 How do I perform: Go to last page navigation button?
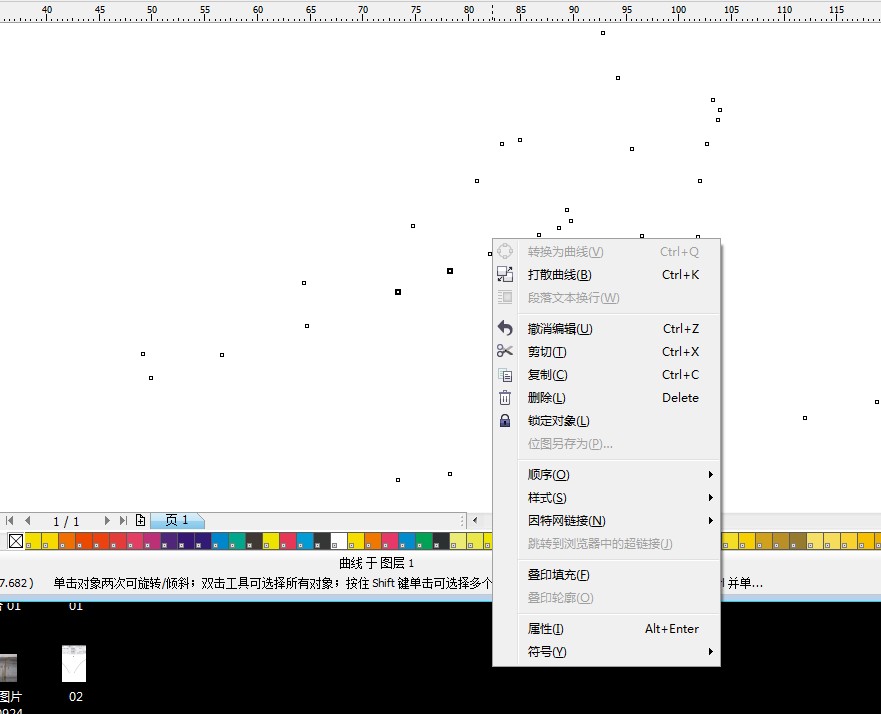pyautogui.click(x=124, y=521)
